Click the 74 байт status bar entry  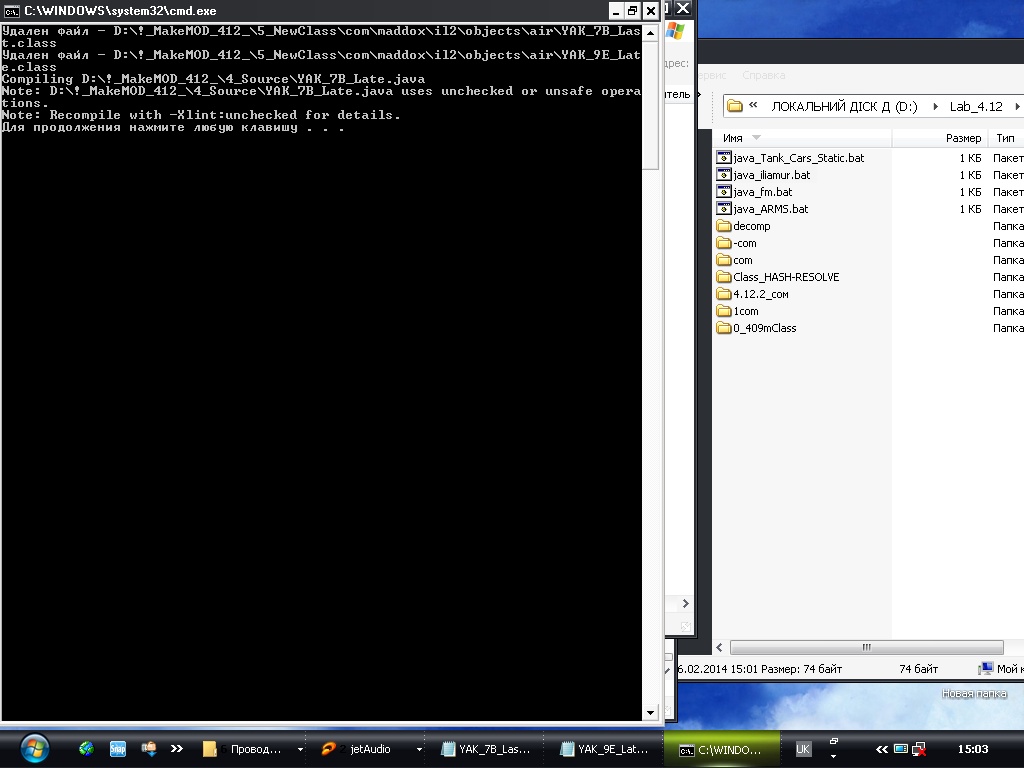(918, 669)
